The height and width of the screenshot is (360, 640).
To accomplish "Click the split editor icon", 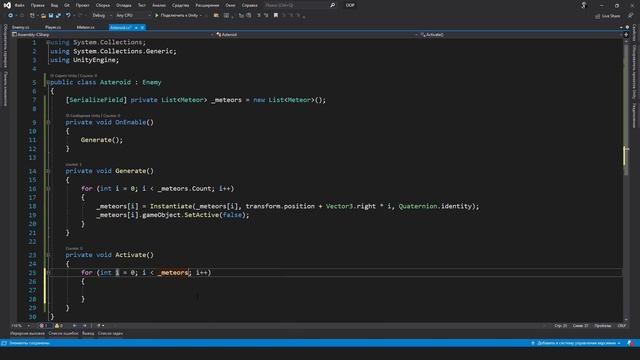I will pyautogui.click(x=626, y=35).
